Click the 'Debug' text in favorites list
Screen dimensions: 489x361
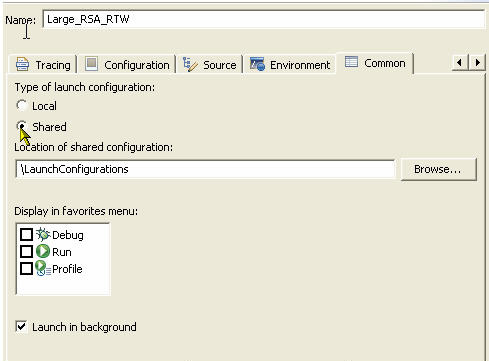(68, 235)
